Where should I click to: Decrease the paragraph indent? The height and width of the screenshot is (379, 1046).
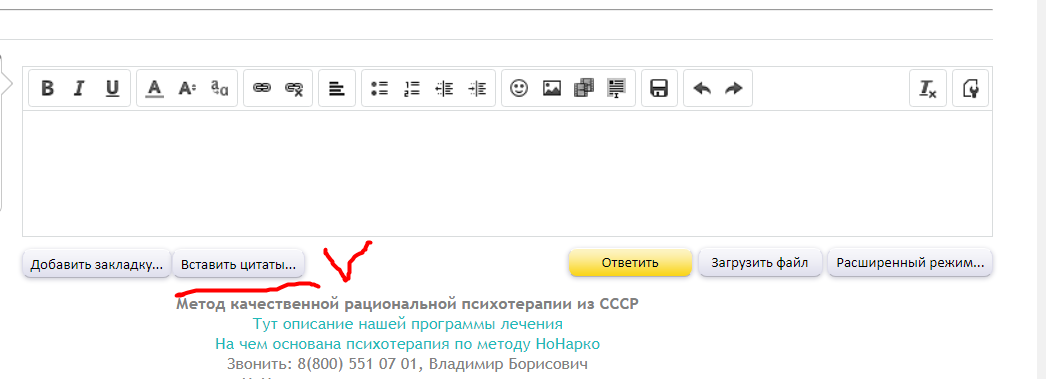tap(444, 88)
